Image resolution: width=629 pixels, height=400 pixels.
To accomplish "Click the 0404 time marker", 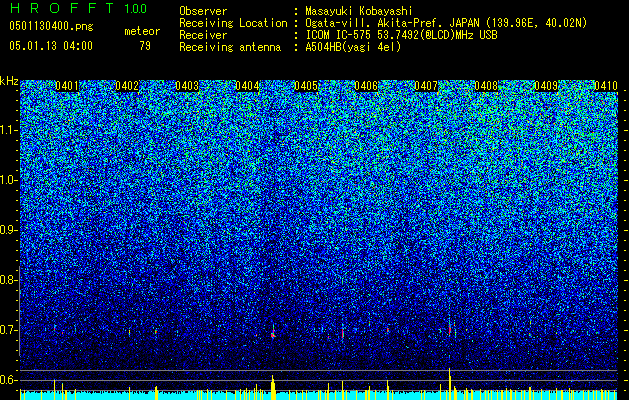I will coord(247,86).
